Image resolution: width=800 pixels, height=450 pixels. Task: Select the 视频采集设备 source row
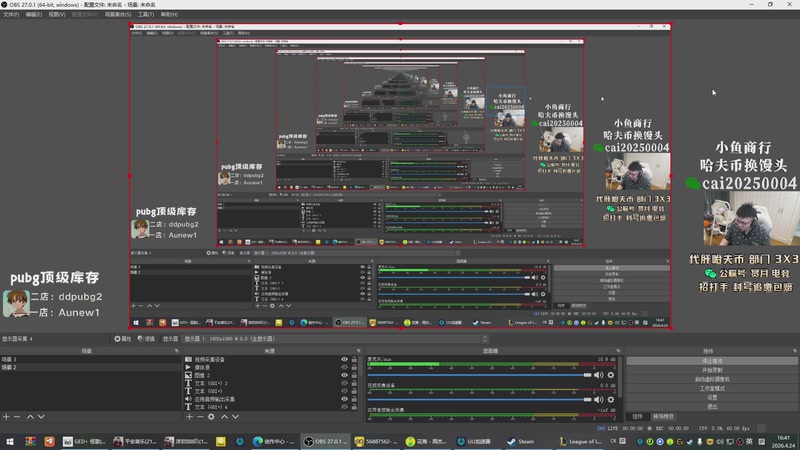[271, 359]
